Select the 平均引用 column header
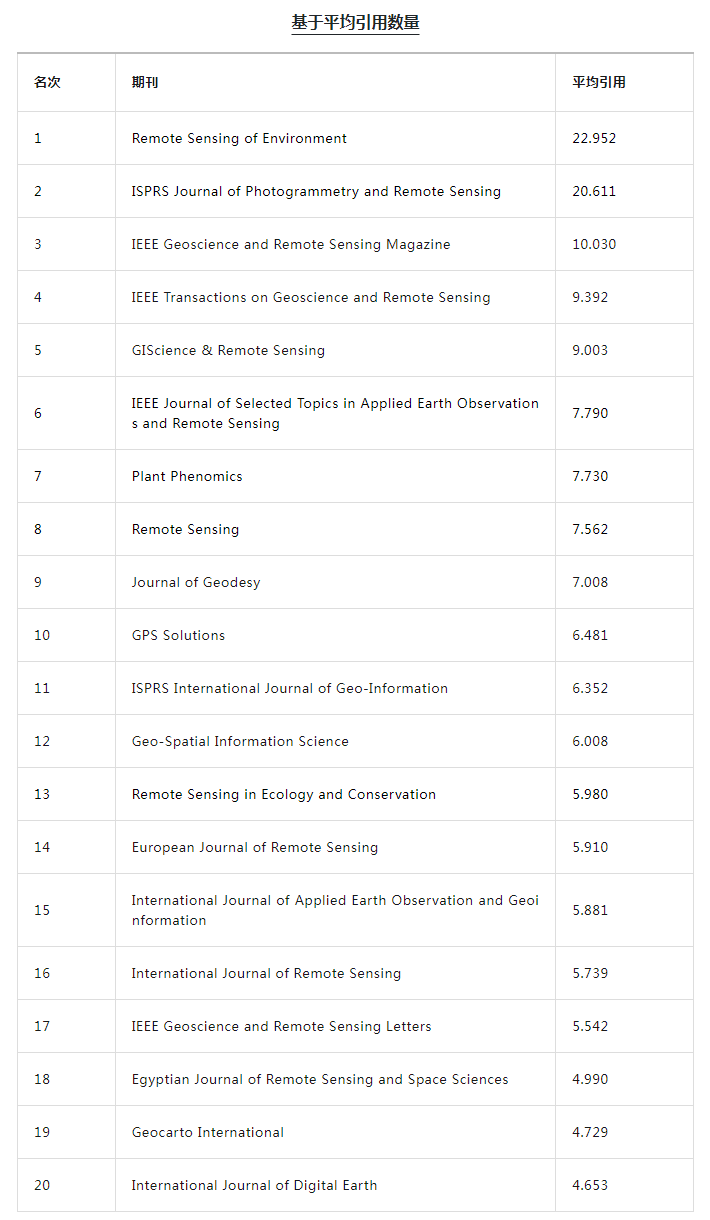 pos(599,82)
